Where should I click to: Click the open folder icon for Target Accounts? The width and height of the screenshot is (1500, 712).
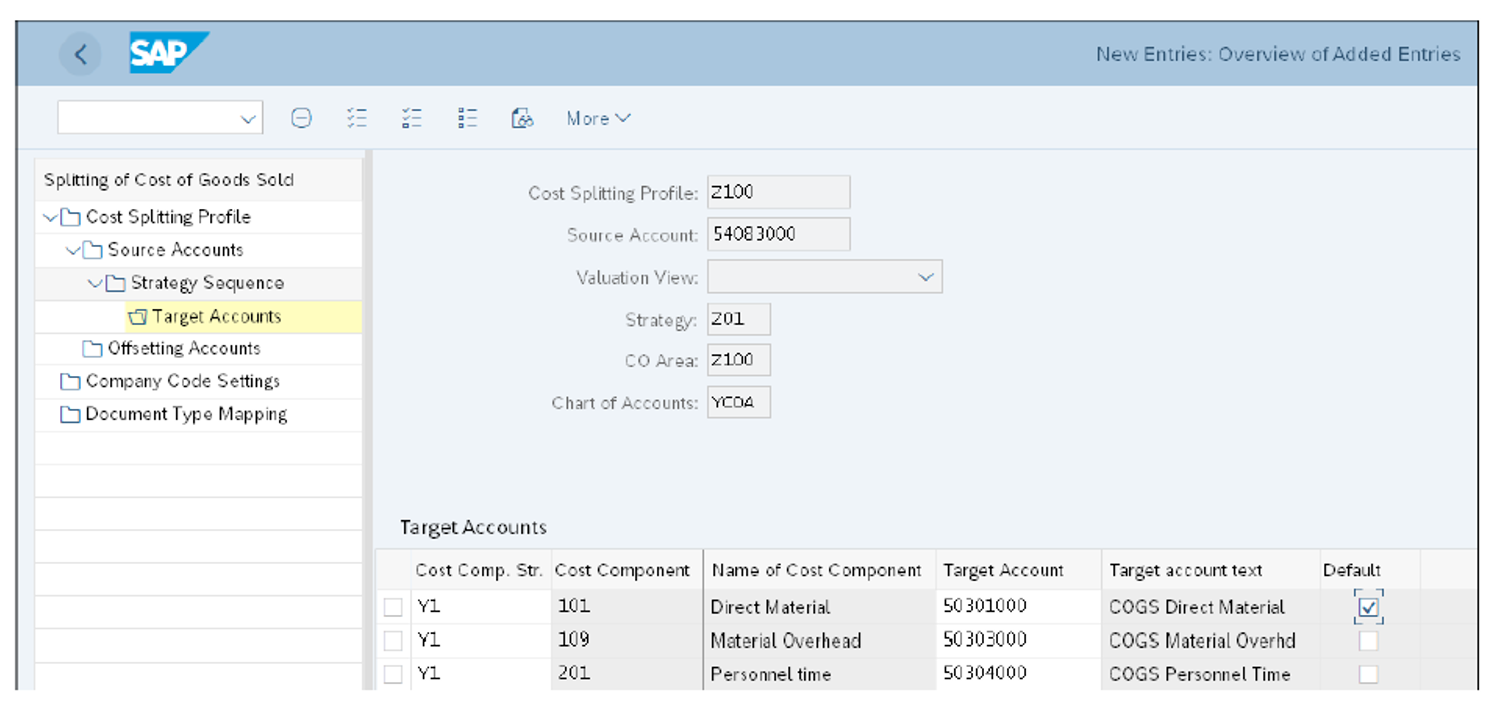pos(138,316)
